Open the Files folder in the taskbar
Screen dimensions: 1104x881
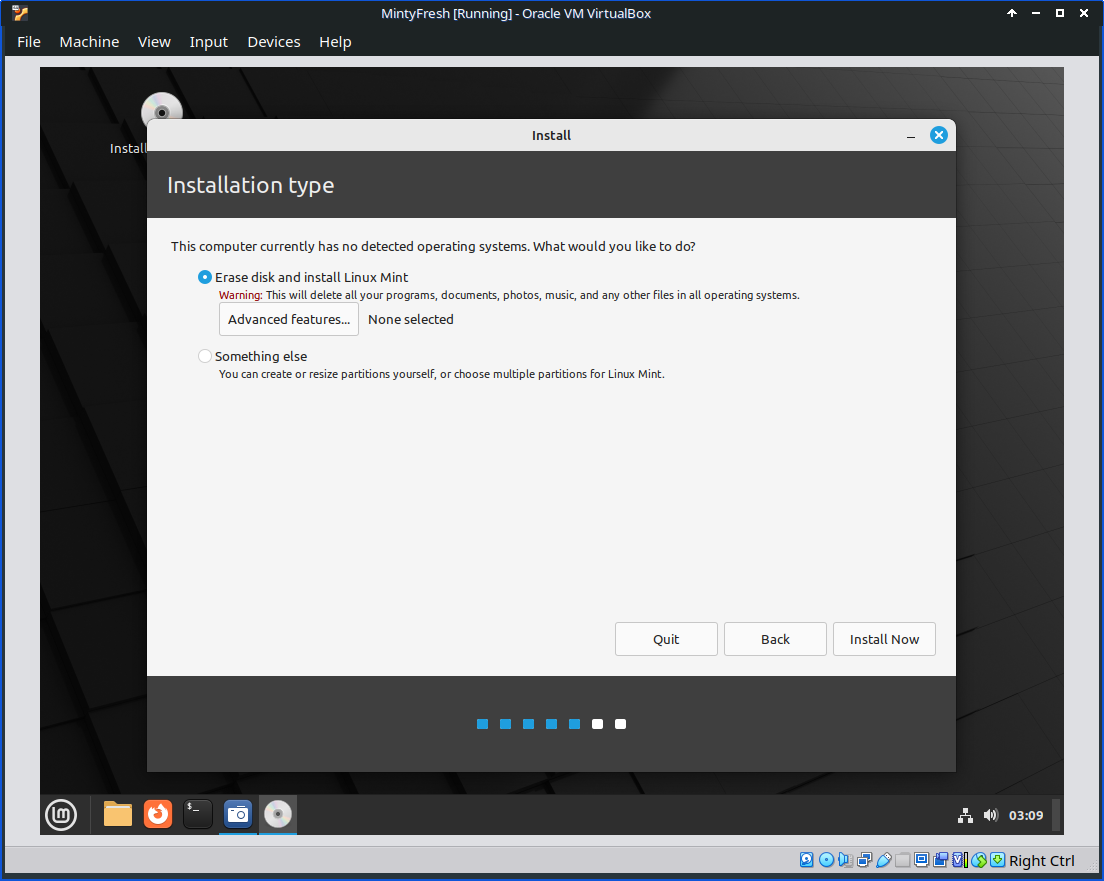coord(118,815)
